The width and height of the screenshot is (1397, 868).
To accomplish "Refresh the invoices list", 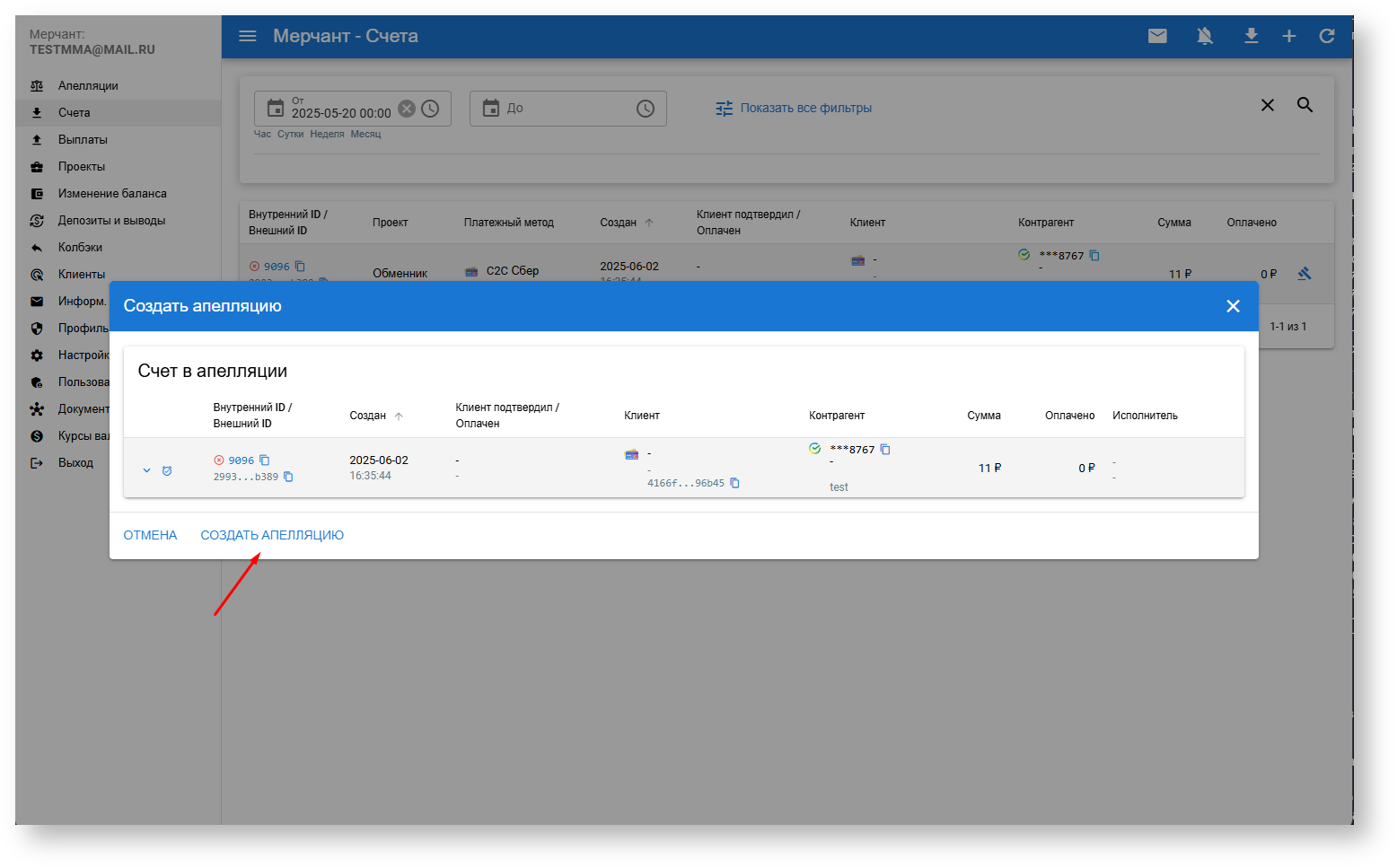I will pyautogui.click(x=1327, y=36).
